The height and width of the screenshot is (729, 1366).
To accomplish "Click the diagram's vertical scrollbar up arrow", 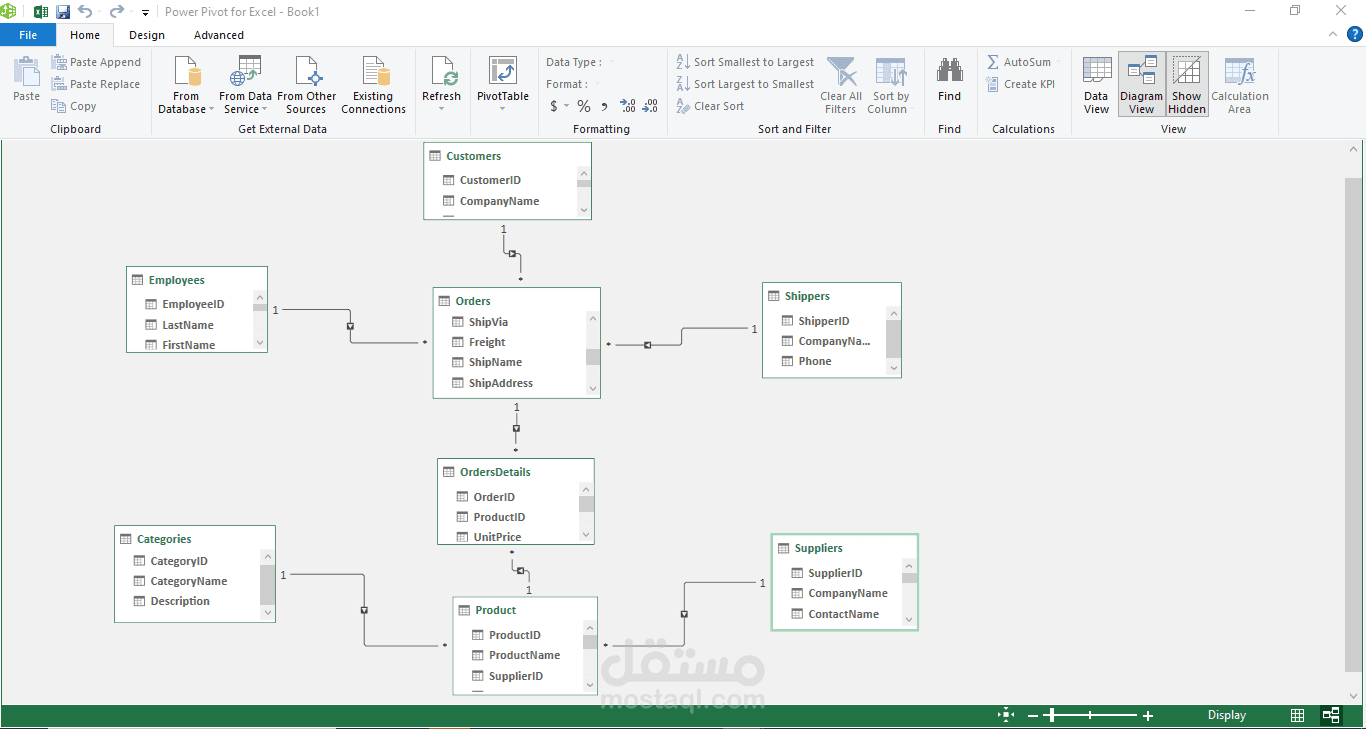I will click(x=1354, y=150).
